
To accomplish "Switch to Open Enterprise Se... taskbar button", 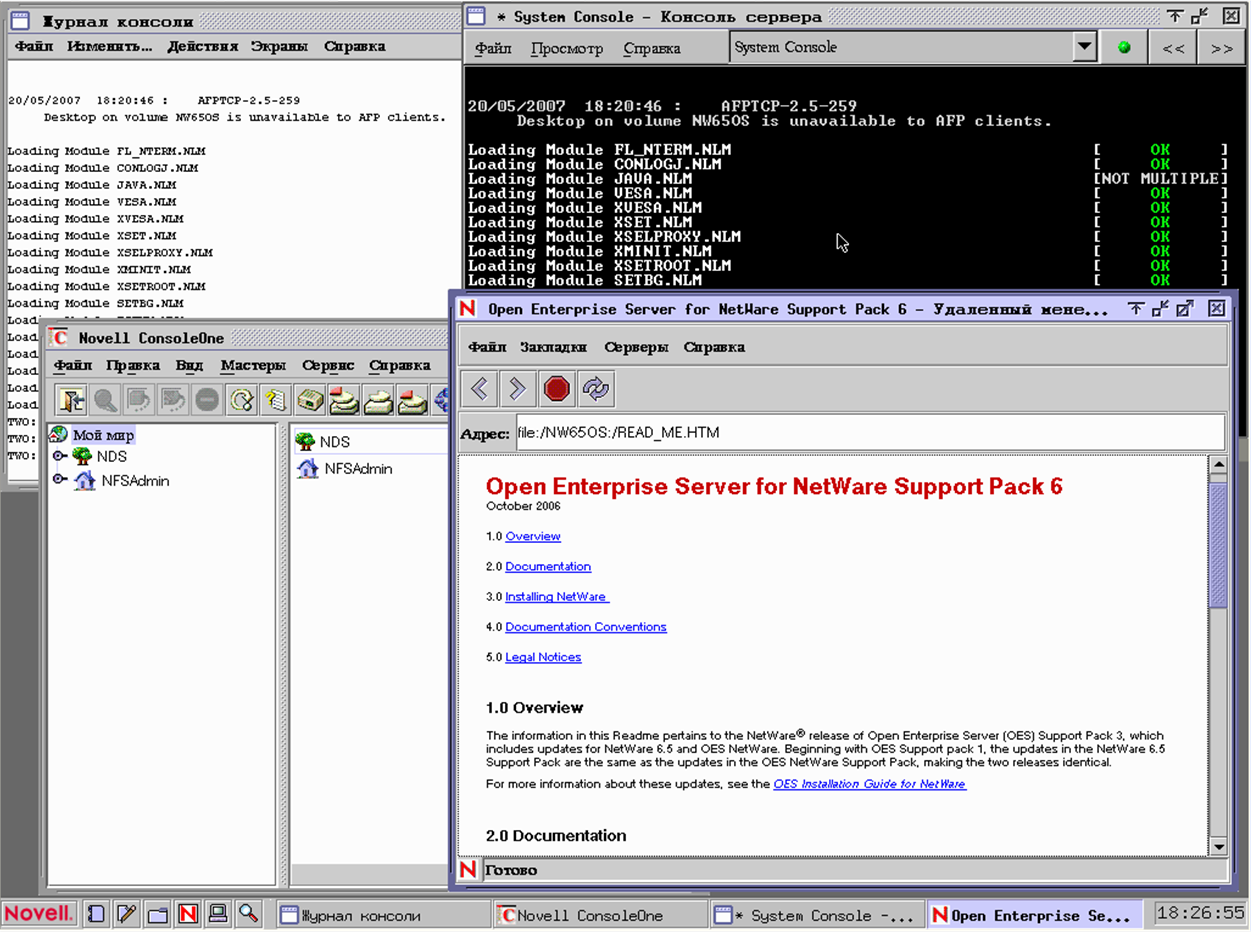I will coord(1035,914).
